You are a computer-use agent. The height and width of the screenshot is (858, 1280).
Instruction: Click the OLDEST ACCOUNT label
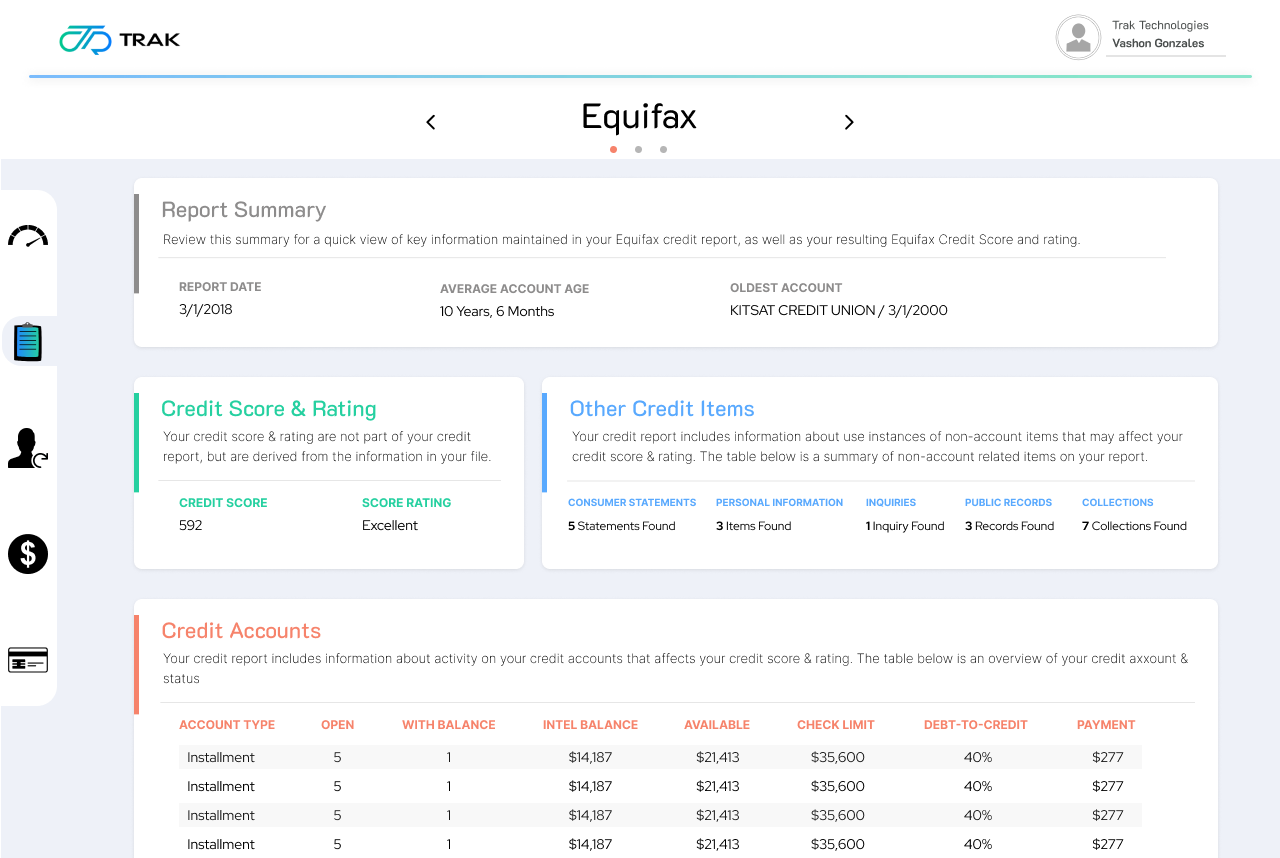click(786, 288)
